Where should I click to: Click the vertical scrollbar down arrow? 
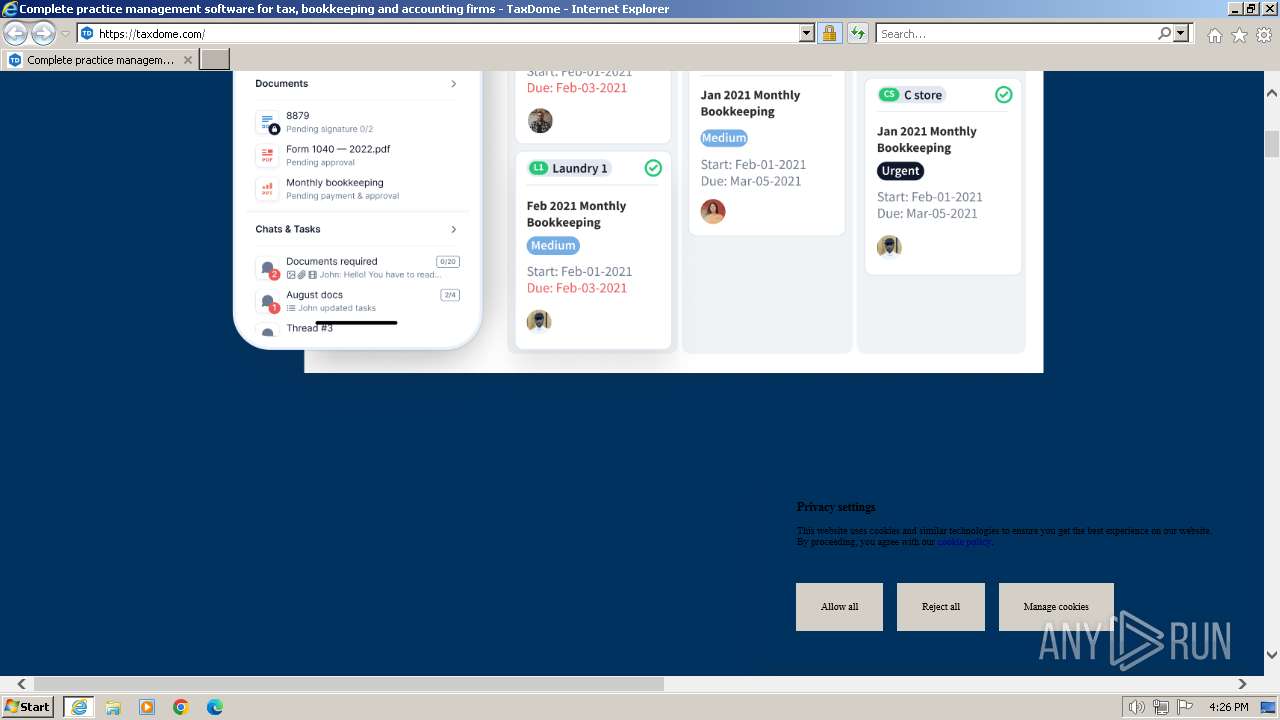[1272, 655]
